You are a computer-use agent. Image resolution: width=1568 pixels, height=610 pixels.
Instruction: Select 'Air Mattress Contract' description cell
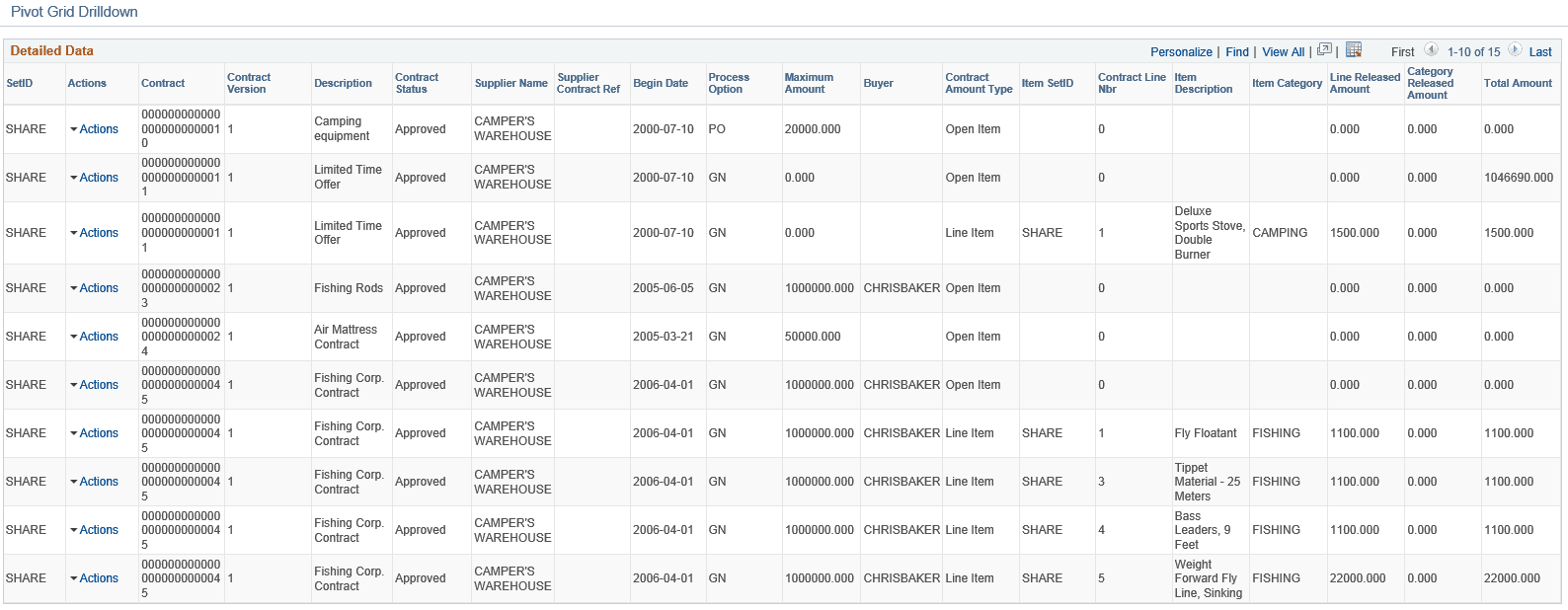click(346, 337)
